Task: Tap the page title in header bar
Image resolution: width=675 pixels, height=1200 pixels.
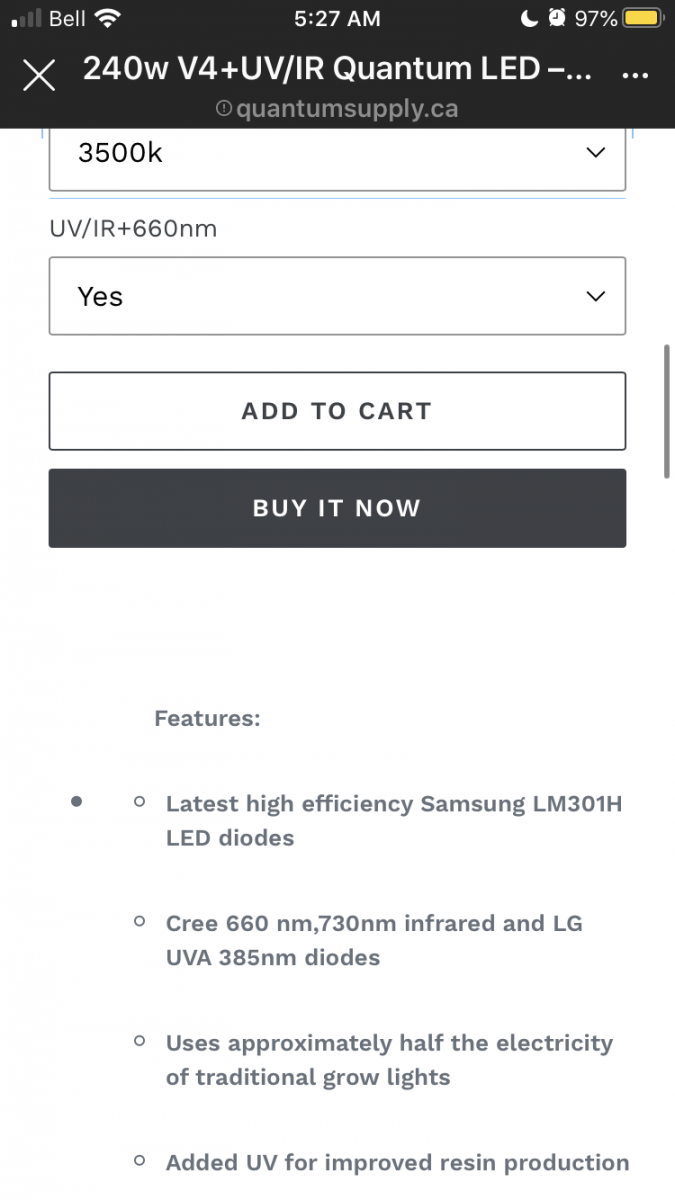Action: (x=337, y=70)
